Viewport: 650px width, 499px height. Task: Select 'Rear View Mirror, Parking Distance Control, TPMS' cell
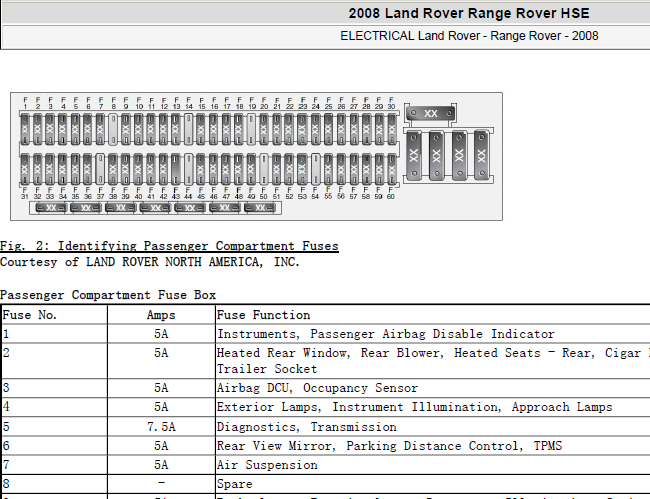[x=433, y=446]
